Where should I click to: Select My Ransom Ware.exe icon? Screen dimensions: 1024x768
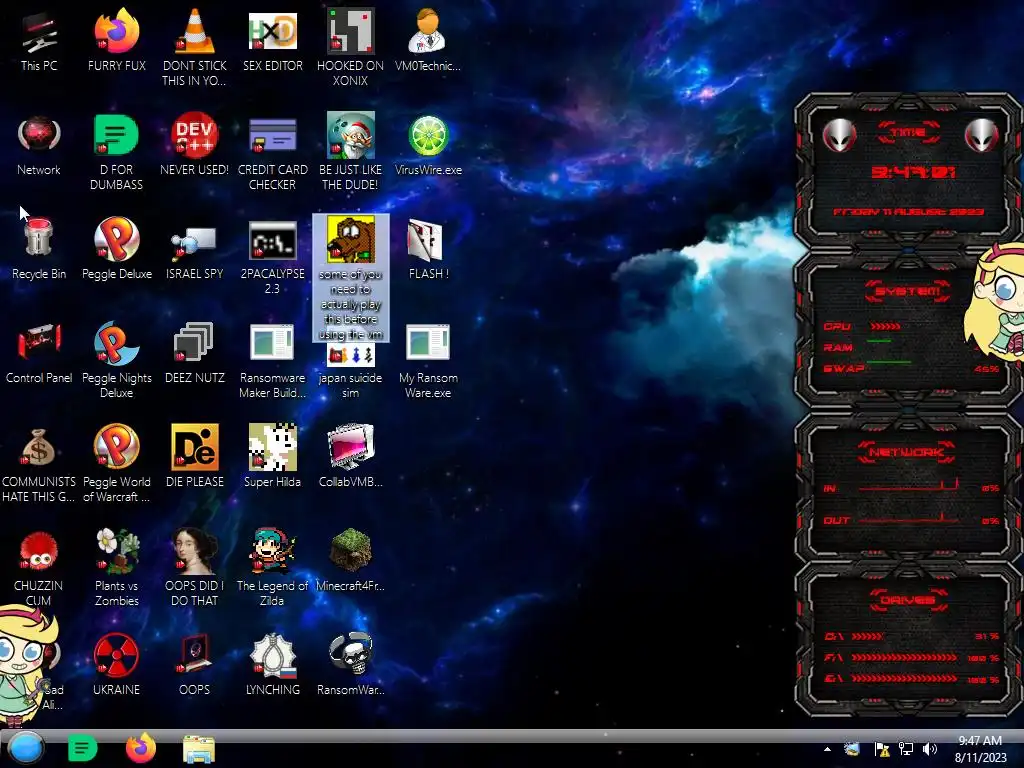click(428, 342)
